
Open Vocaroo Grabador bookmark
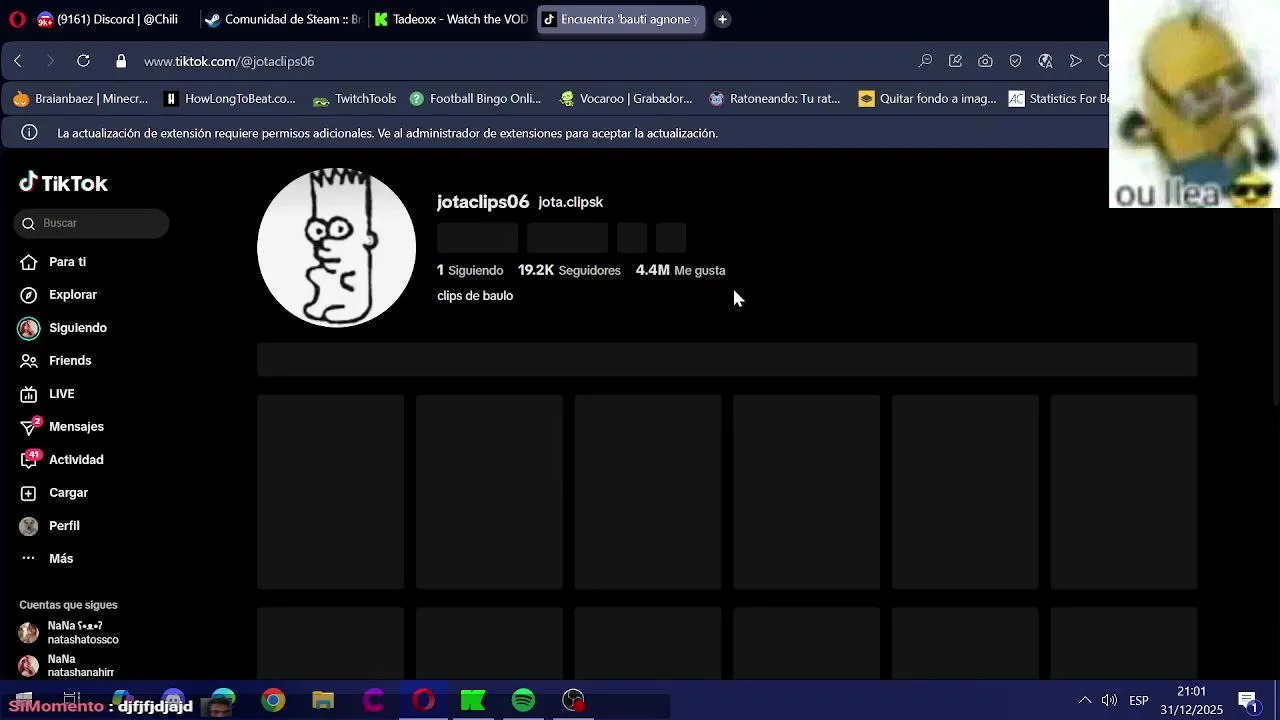[x=625, y=99]
